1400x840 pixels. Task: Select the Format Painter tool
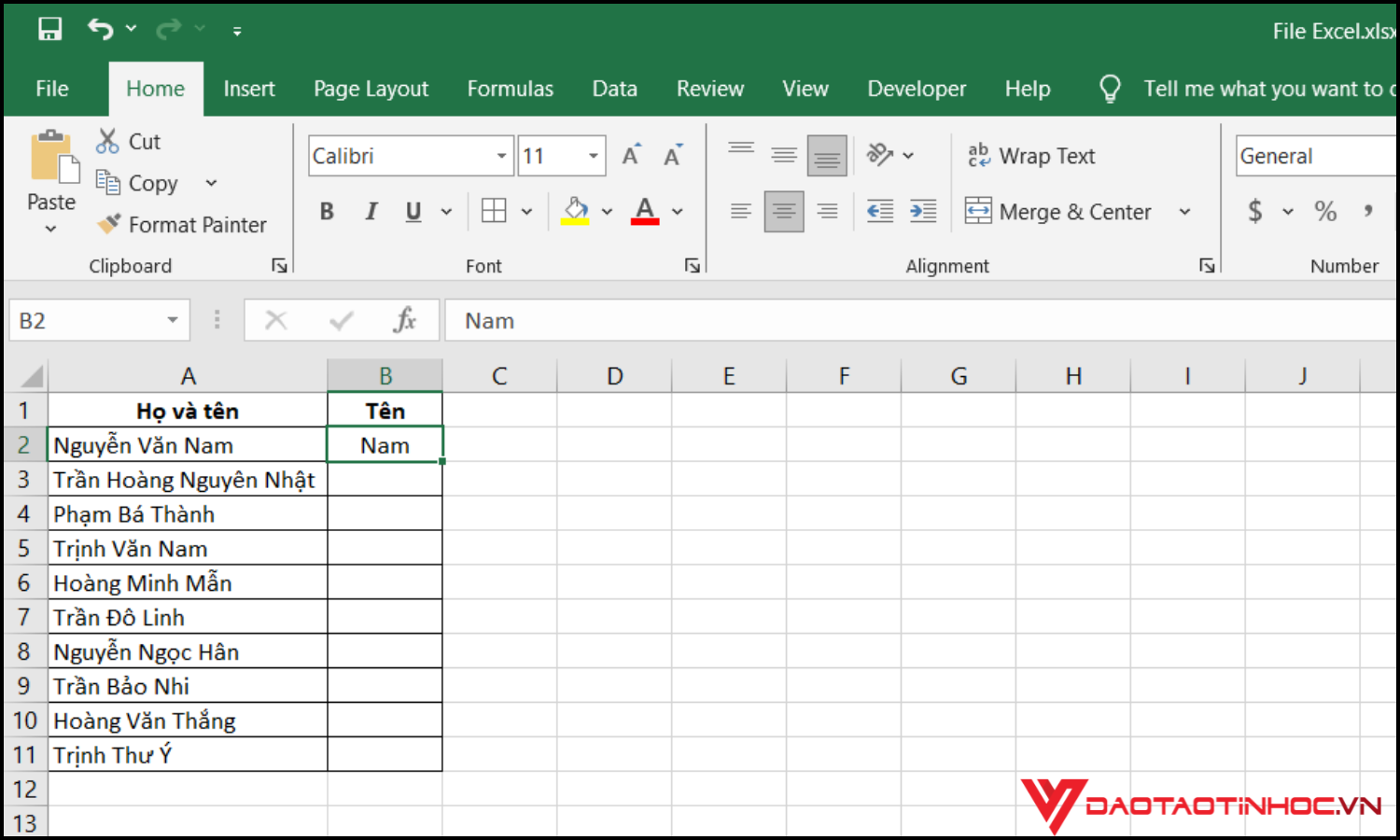click(x=183, y=224)
